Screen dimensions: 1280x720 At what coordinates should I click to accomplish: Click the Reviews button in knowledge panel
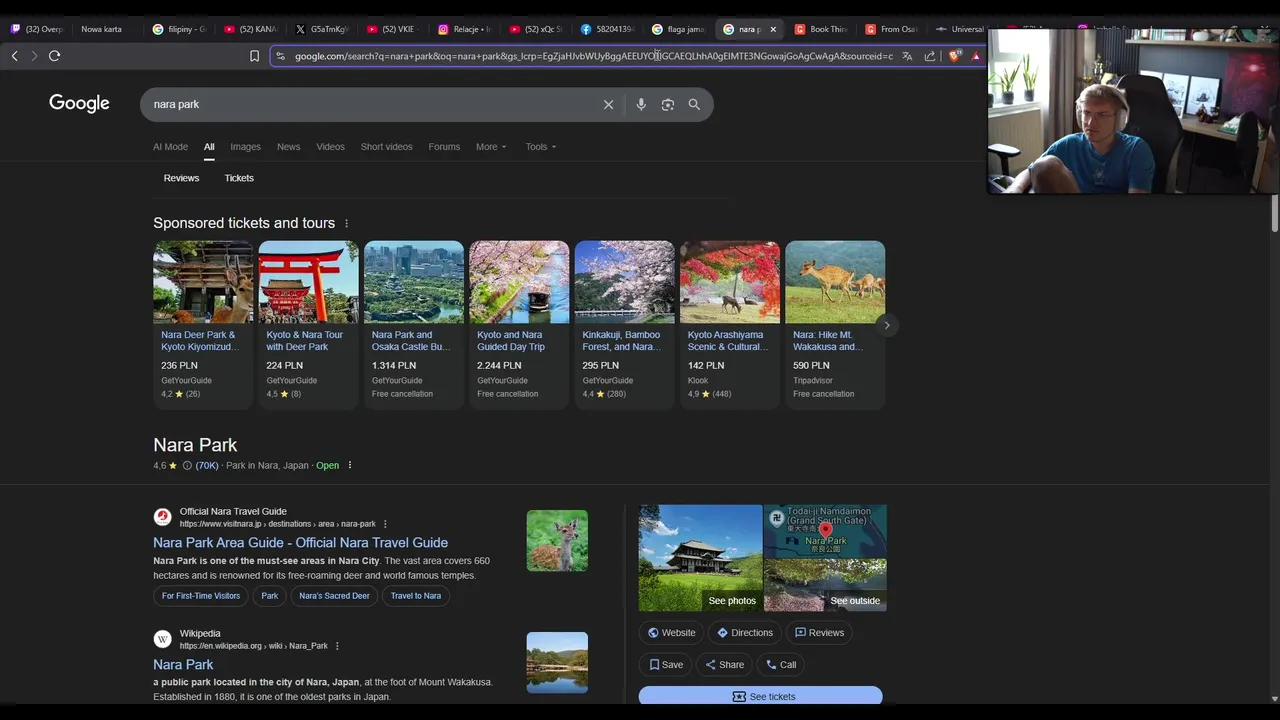click(819, 633)
